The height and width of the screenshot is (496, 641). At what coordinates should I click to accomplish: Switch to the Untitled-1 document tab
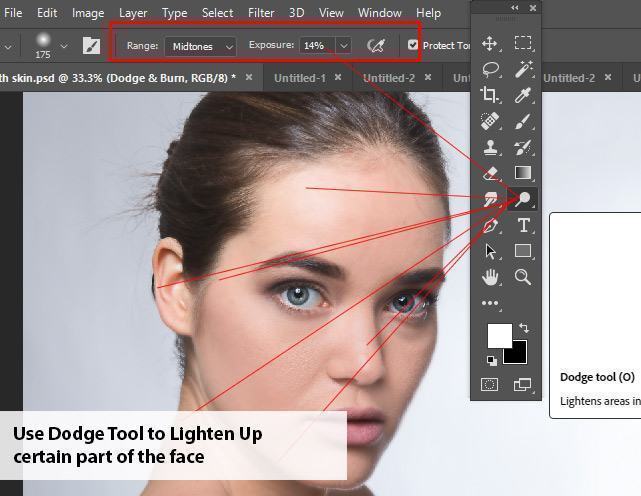click(299, 78)
